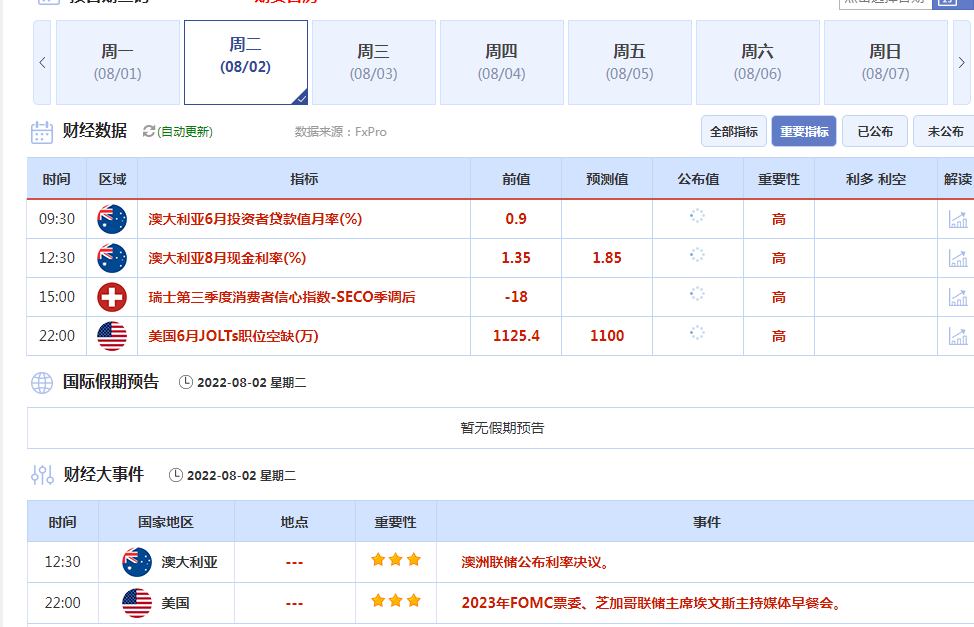Click the date selection input field
This screenshot has height=627, width=974.
[x=884, y=3]
